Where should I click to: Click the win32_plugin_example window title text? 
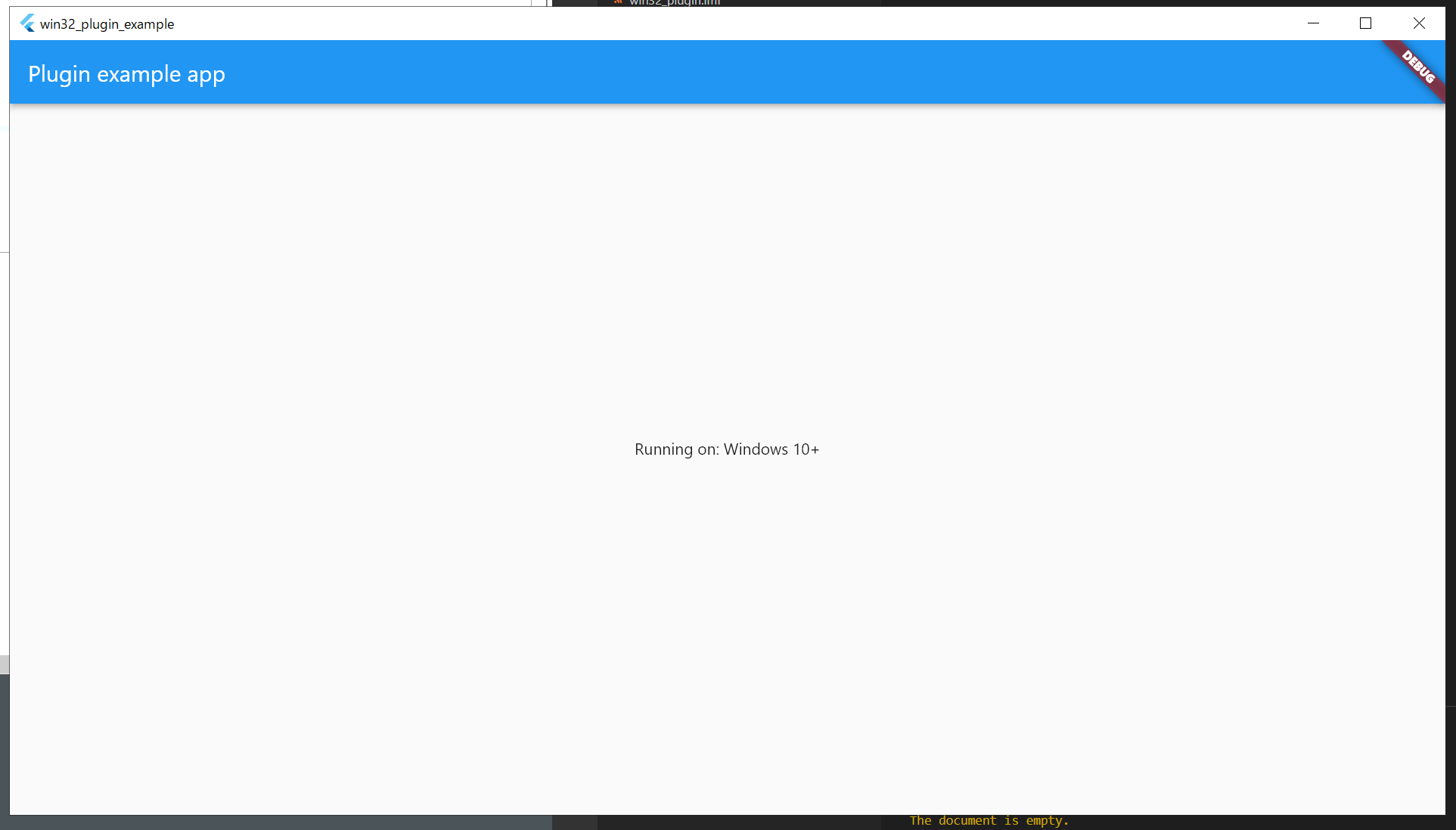coord(107,24)
